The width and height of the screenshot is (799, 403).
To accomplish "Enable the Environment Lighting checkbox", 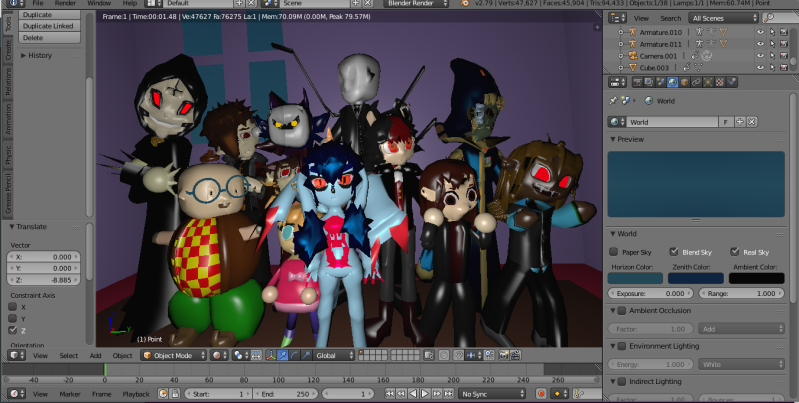I will 622,346.
